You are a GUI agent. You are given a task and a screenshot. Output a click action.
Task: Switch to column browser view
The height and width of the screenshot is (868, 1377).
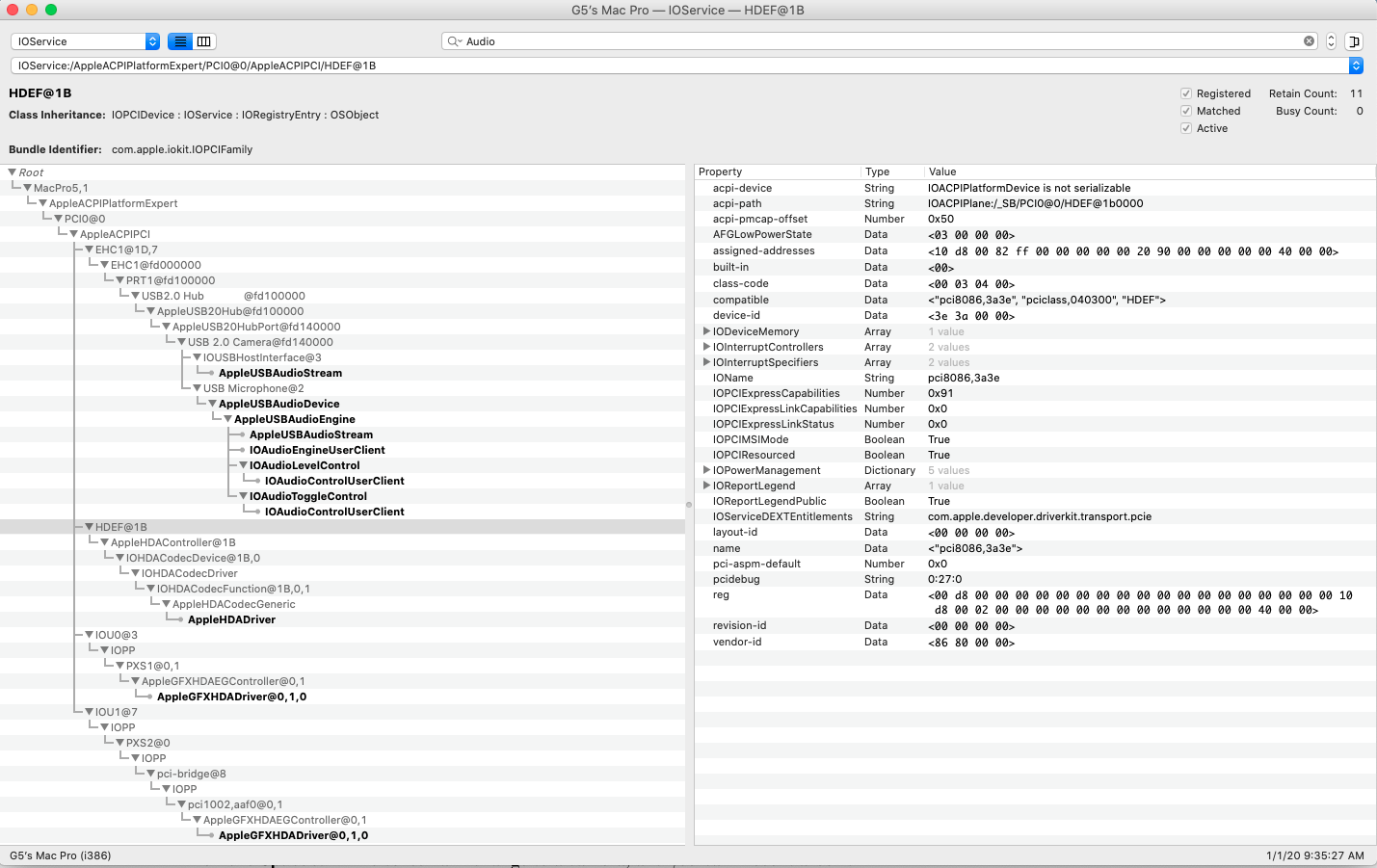[204, 41]
